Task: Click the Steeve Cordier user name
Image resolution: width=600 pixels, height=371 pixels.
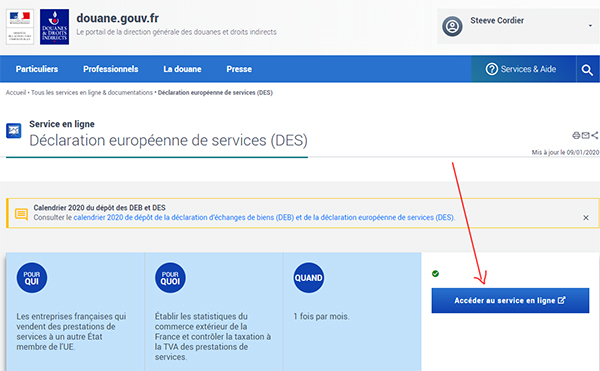Action: [x=497, y=21]
